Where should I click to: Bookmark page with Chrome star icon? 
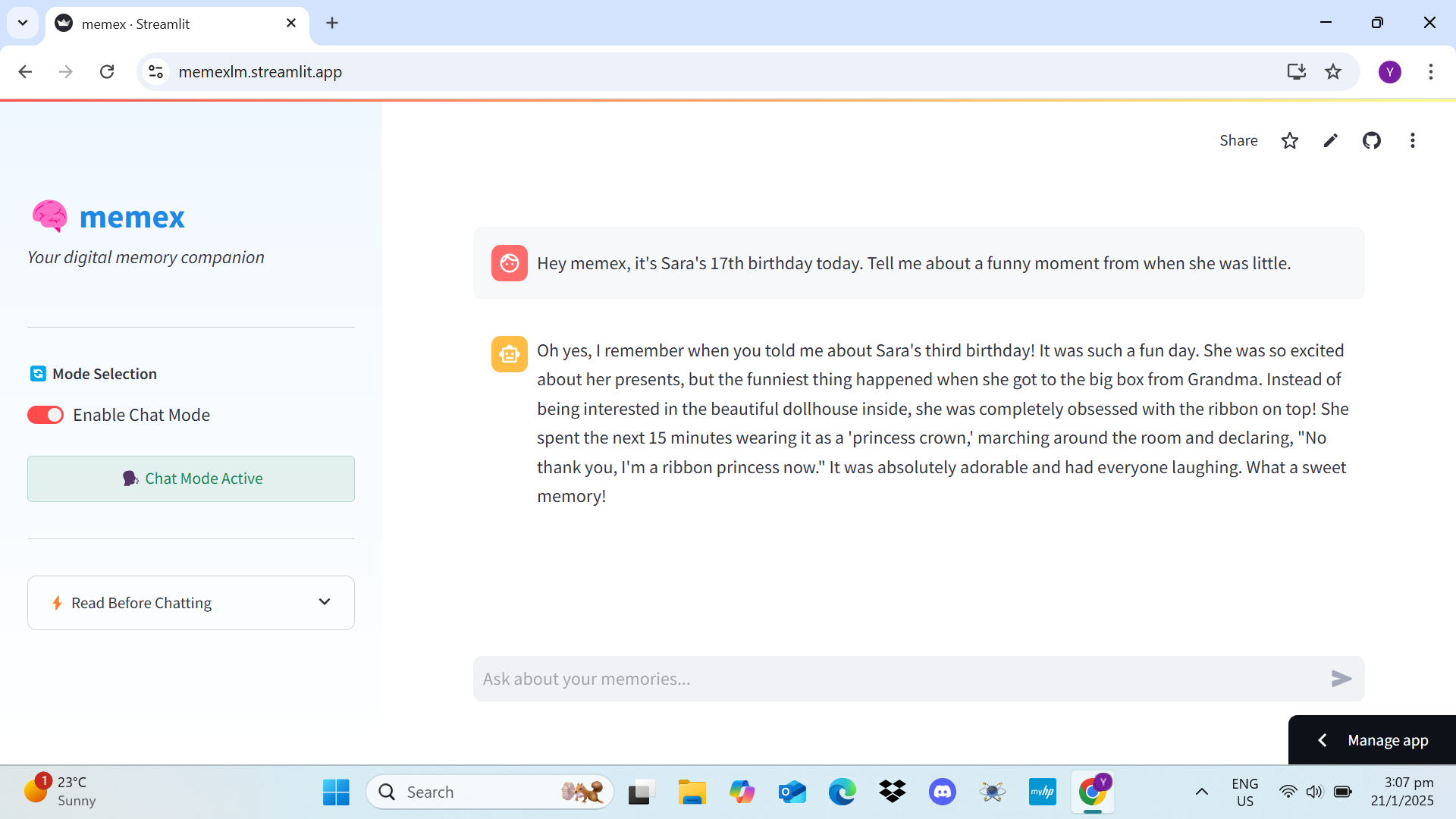click(x=1332, y=71)
